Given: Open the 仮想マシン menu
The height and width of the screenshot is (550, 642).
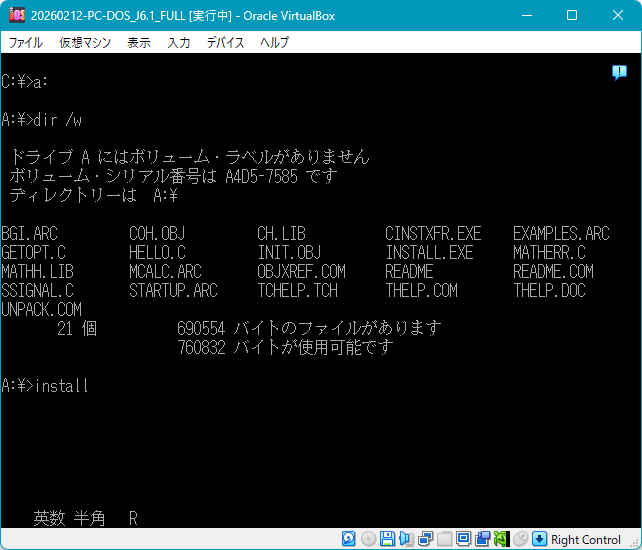Looking at the screenshot, I should (x=87, y=43).
